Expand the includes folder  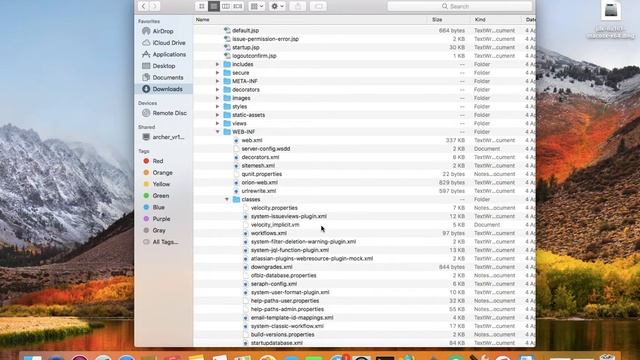click(x=218, y=64)
